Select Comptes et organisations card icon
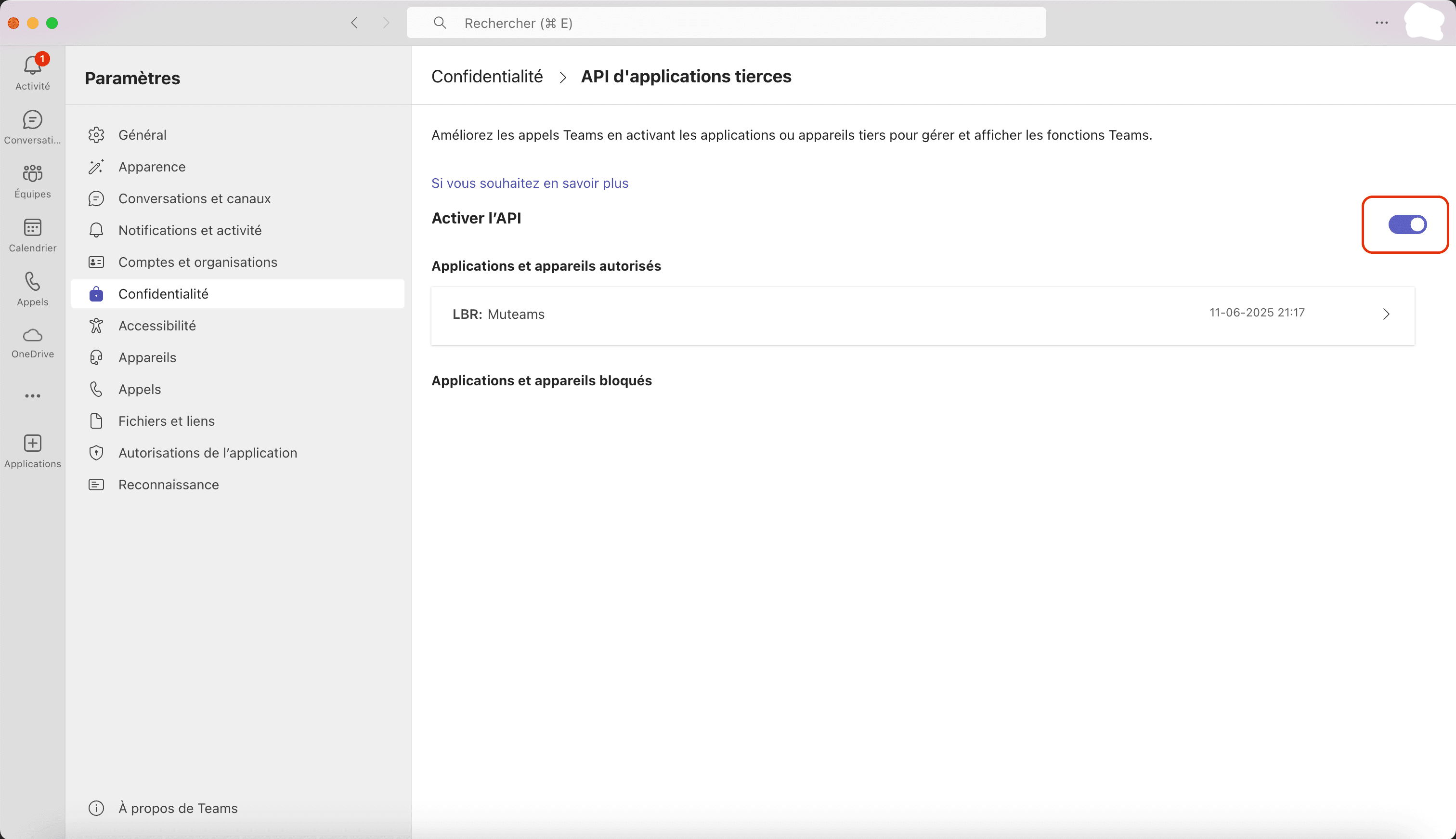This screenshot has width=1456, height=839. [x=96, y=262]
